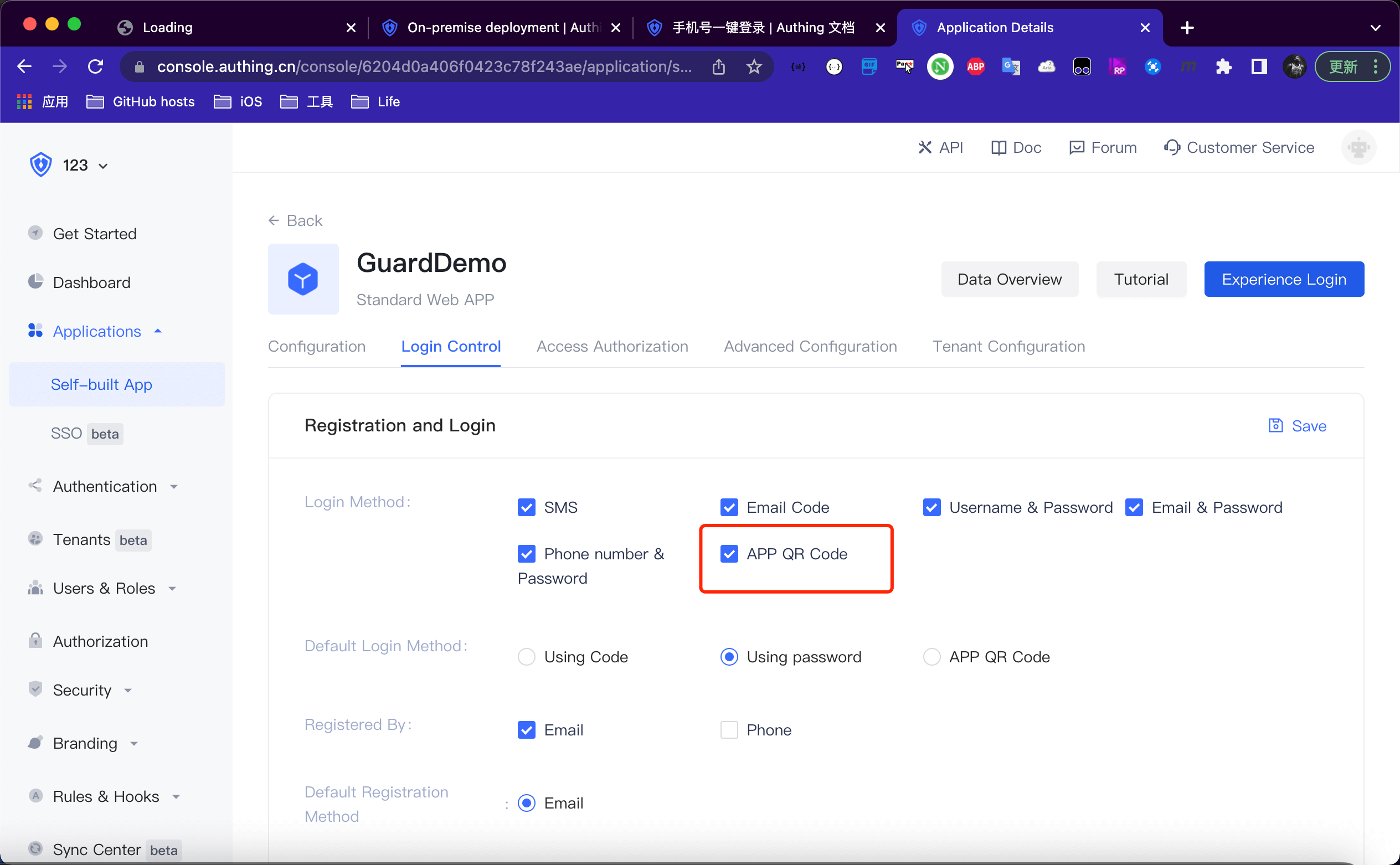Select Using Code default login method
The image size is (1400, 865).
pyautogui.click(x=526, y=657)
